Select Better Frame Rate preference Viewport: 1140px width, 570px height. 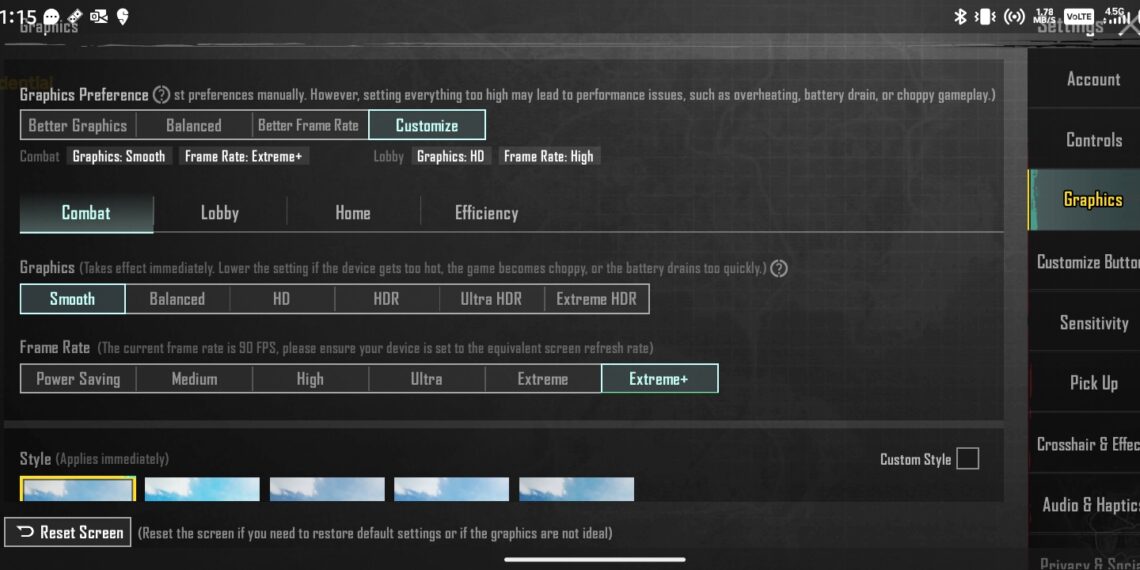308,125
